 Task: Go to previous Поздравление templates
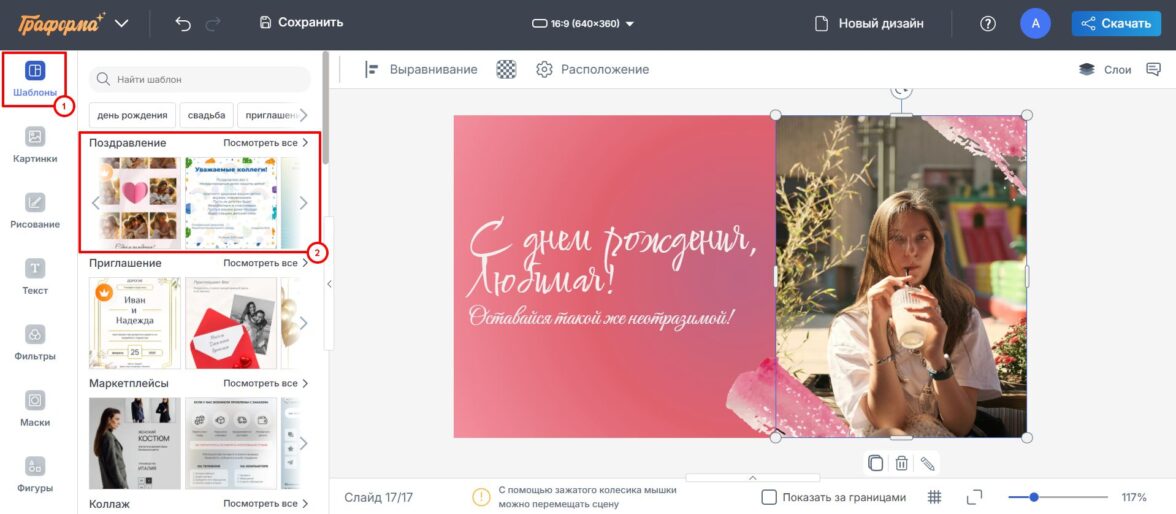click(x=95, y=203)
